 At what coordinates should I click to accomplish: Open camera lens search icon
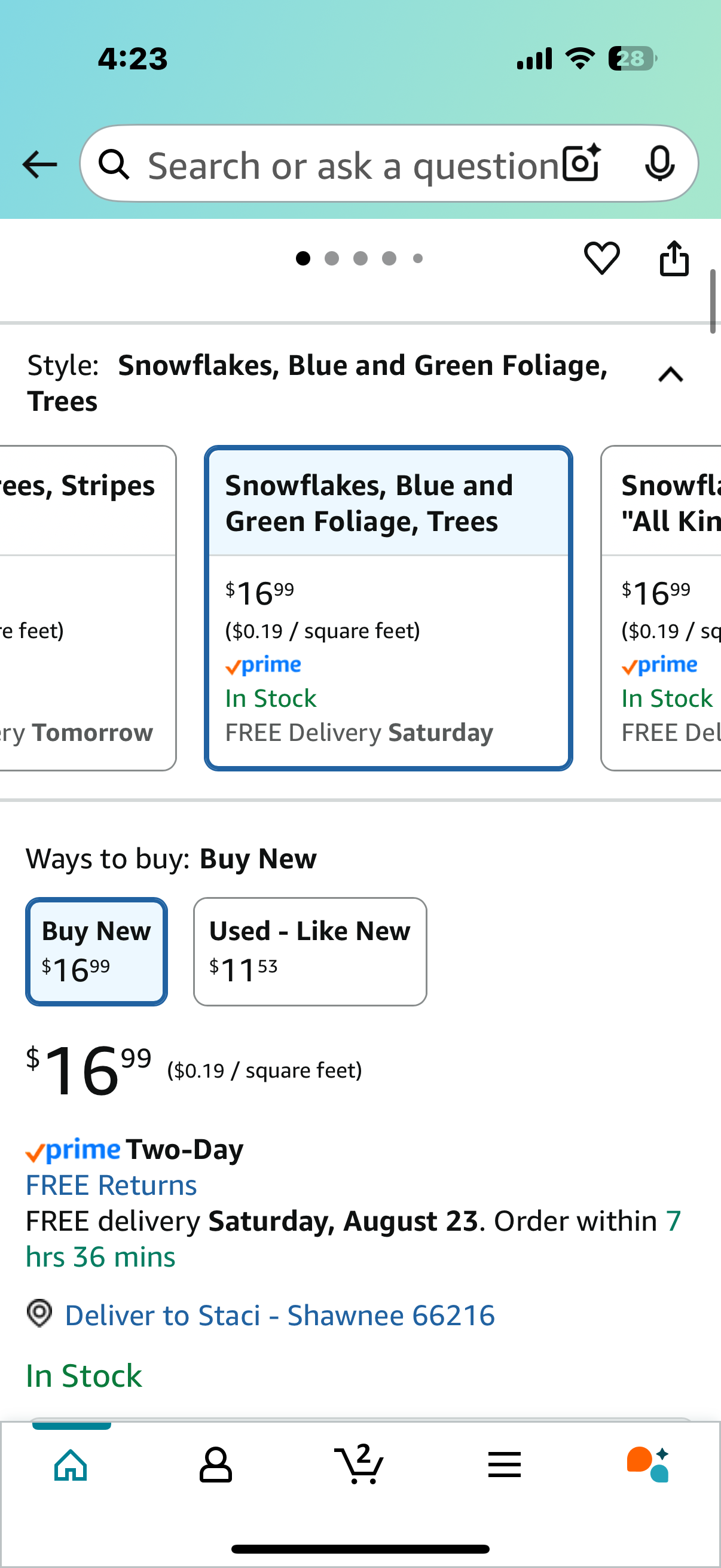click(x=582, y=164)
